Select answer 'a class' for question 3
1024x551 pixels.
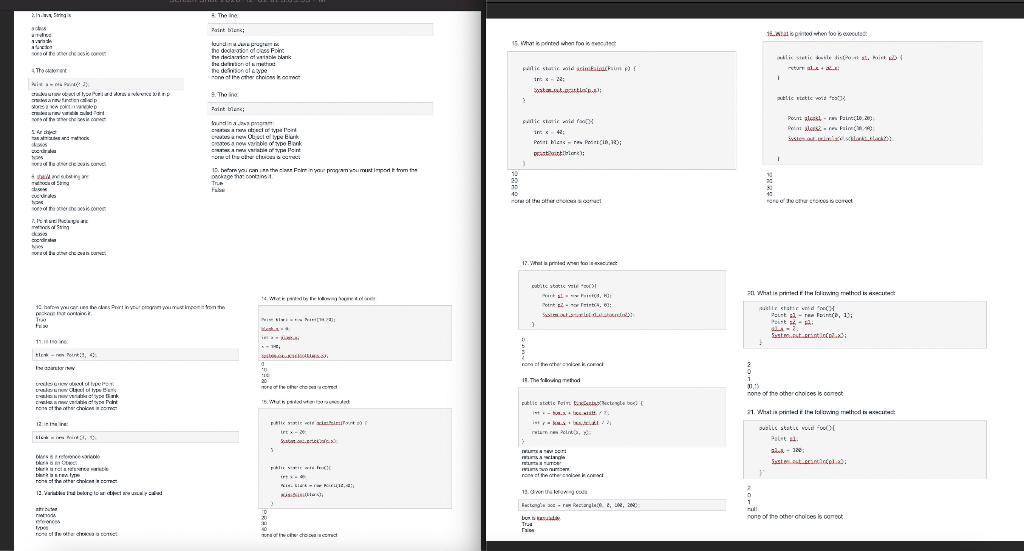click(x=39, y=29)
